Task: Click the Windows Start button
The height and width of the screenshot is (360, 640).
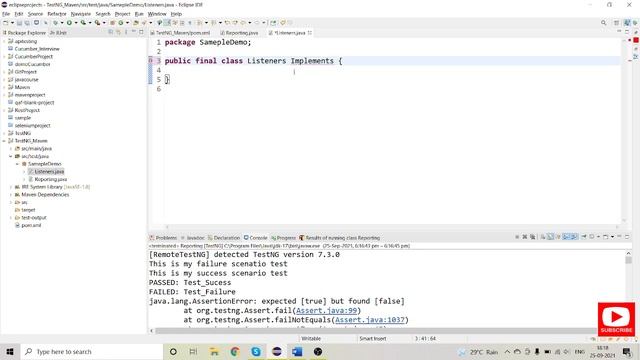Action: point(10,351)
